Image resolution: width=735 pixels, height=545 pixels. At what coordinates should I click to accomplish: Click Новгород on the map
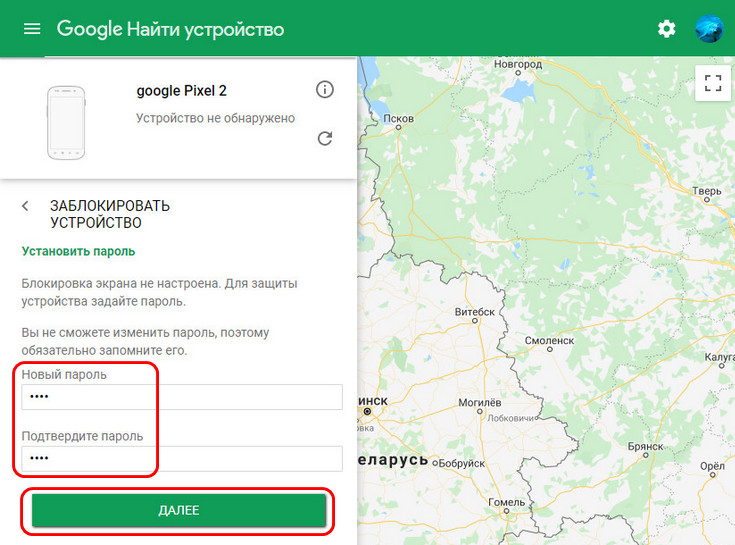pyautogui.click(x=518, y=64)
